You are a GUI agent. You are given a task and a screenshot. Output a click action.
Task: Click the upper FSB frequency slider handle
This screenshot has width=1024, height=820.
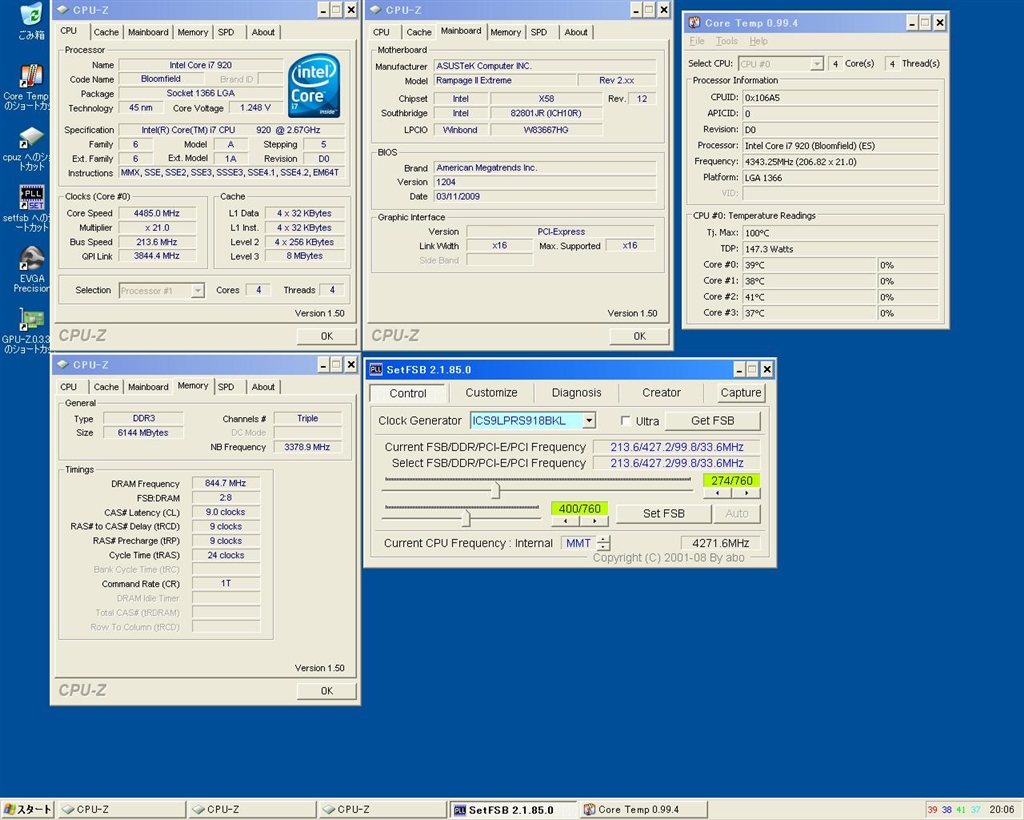(x=494, y=490)
